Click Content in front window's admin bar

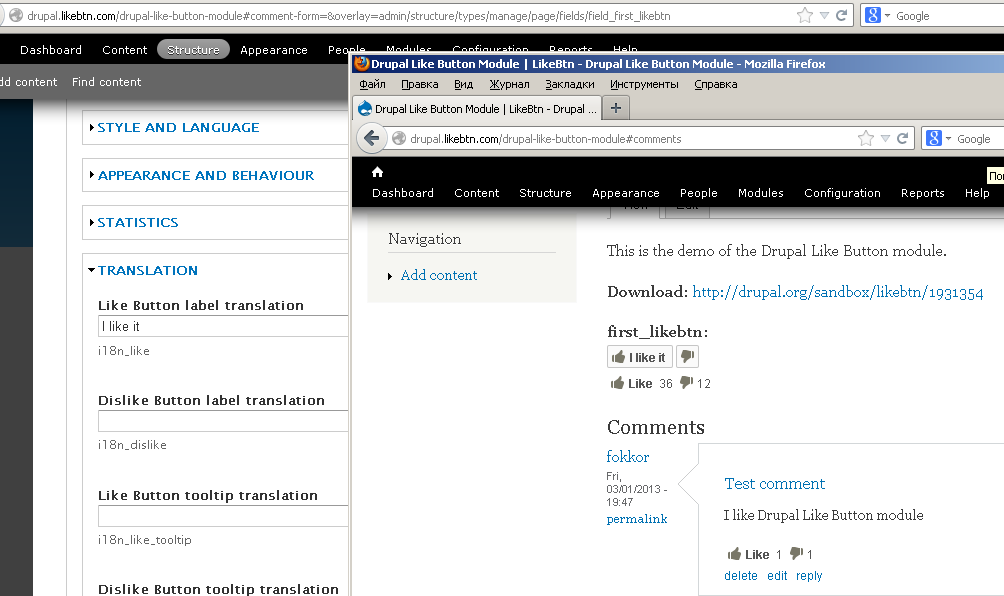tap(476, 193)
